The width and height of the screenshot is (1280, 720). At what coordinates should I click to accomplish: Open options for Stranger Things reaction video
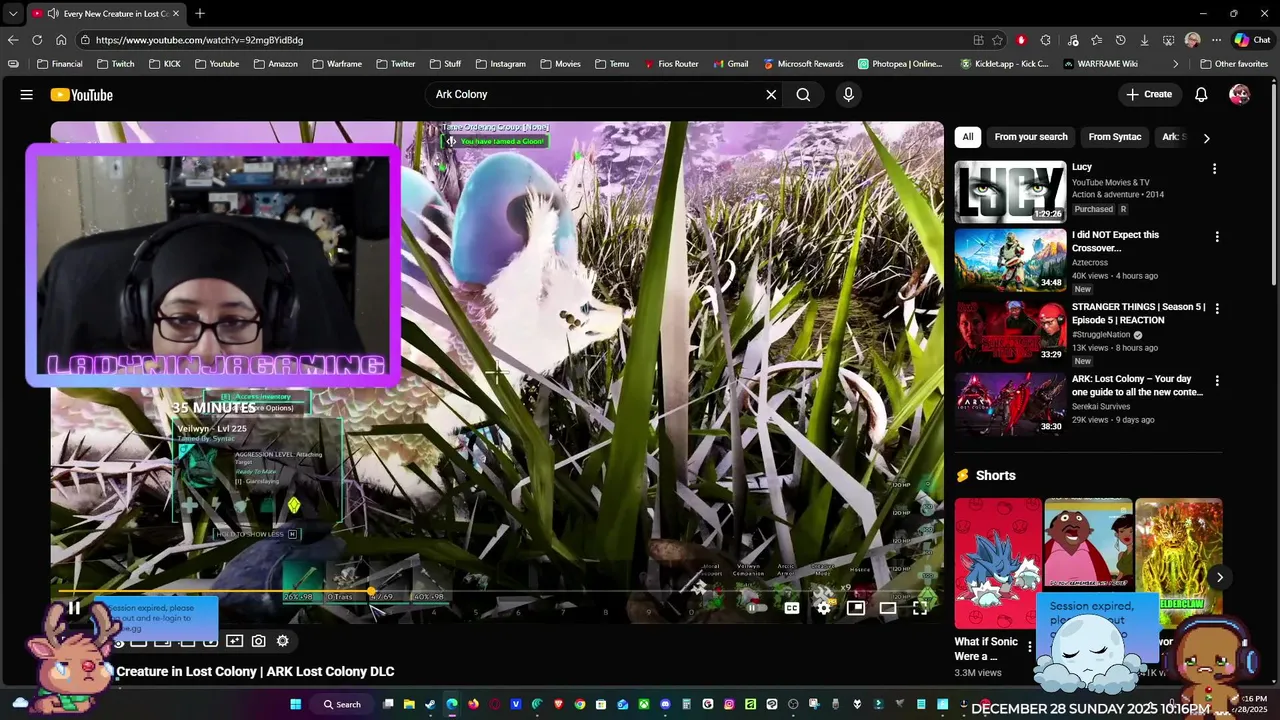point(1217,309)
